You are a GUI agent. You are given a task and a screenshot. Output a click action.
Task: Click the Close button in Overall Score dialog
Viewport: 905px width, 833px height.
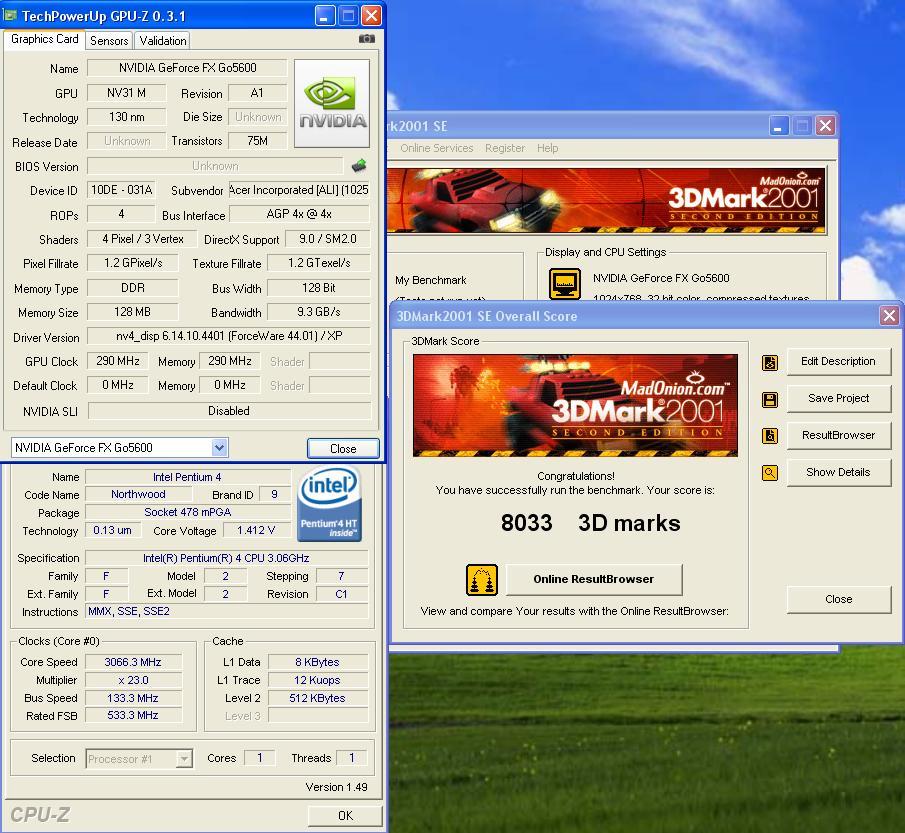pos(838,599)
